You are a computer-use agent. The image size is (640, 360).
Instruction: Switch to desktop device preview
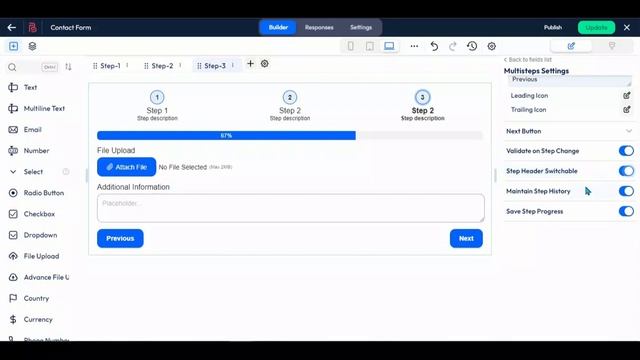389,46
